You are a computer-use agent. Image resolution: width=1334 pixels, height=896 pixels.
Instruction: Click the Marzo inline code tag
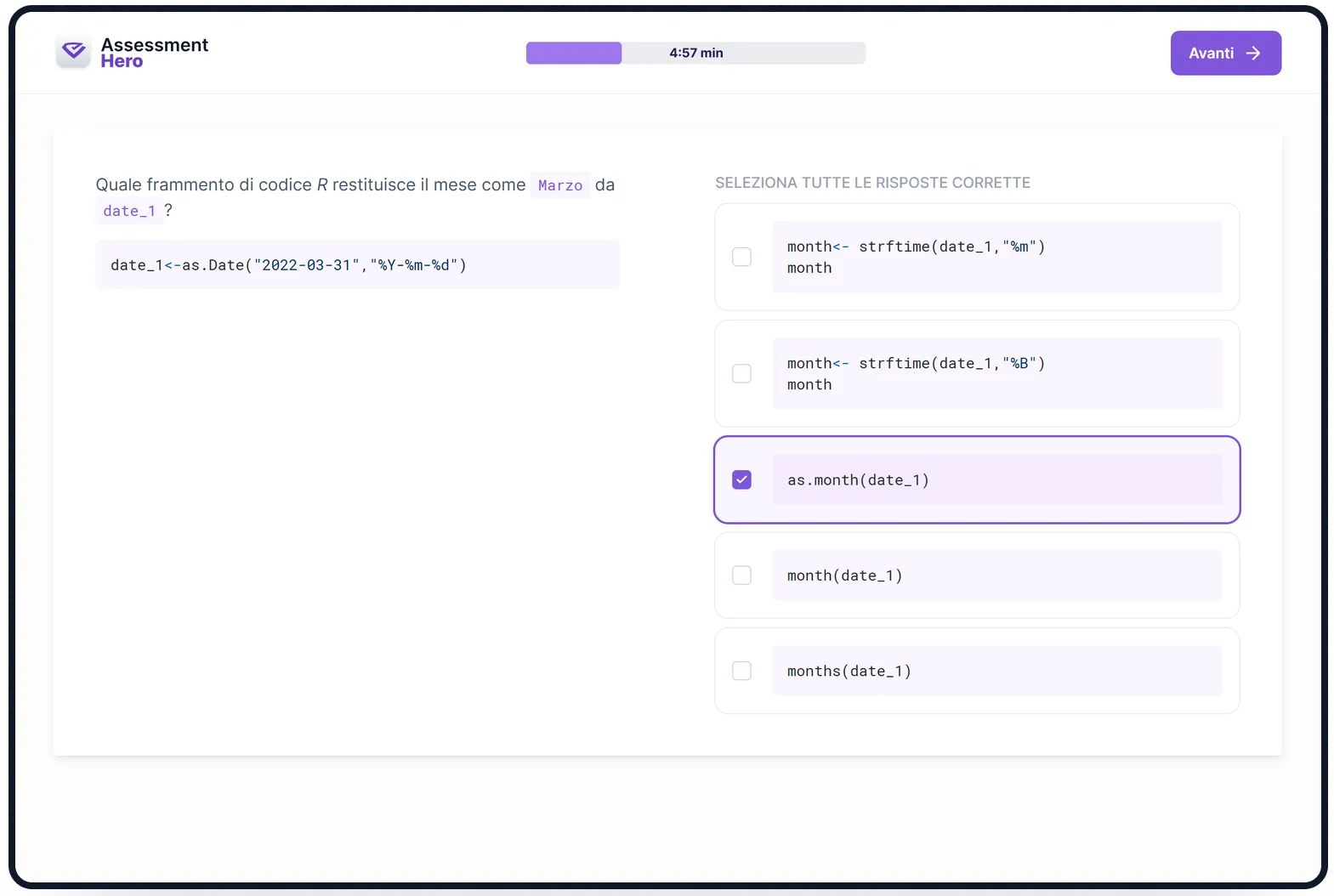coord(560,185)
